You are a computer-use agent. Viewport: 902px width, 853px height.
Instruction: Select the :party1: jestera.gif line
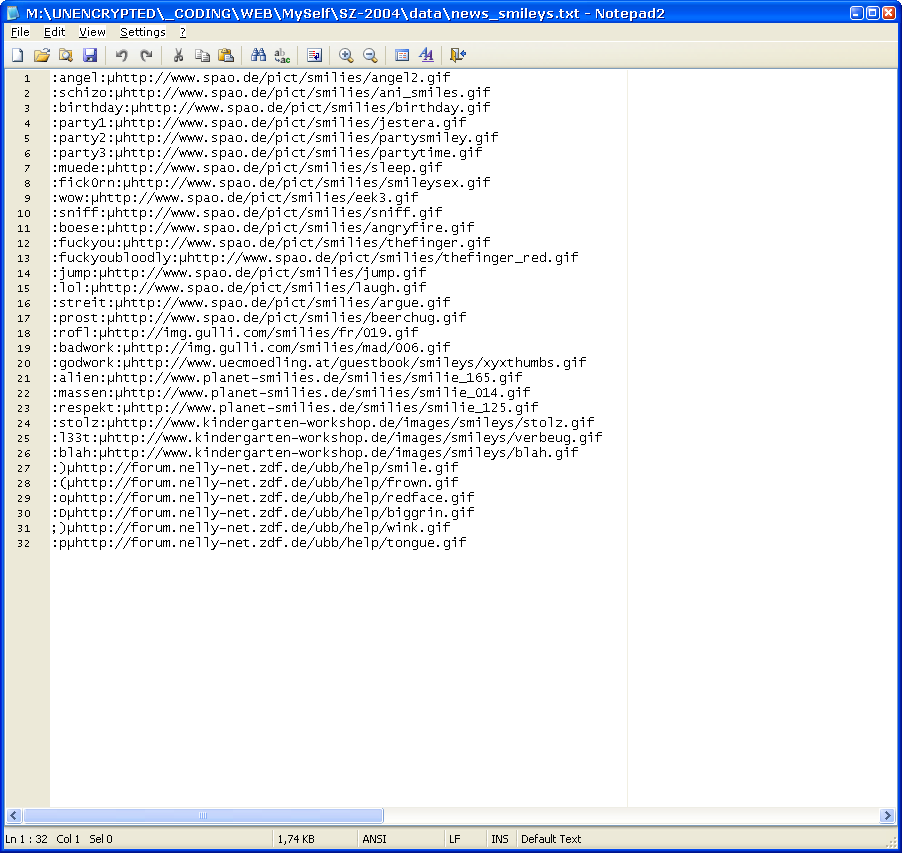pyautogui.click(x=259, y=123)
